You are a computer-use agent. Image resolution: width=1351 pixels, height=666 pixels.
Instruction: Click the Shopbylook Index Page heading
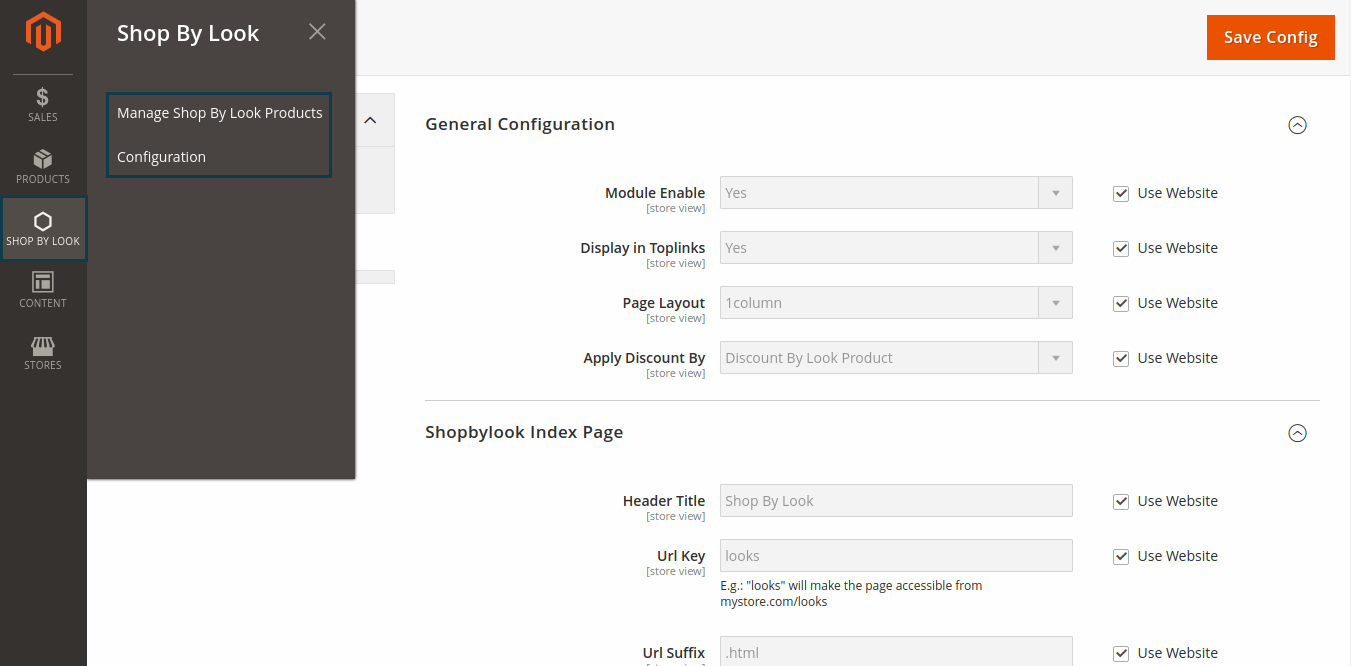pyautogui.click(x=524, y=432)
